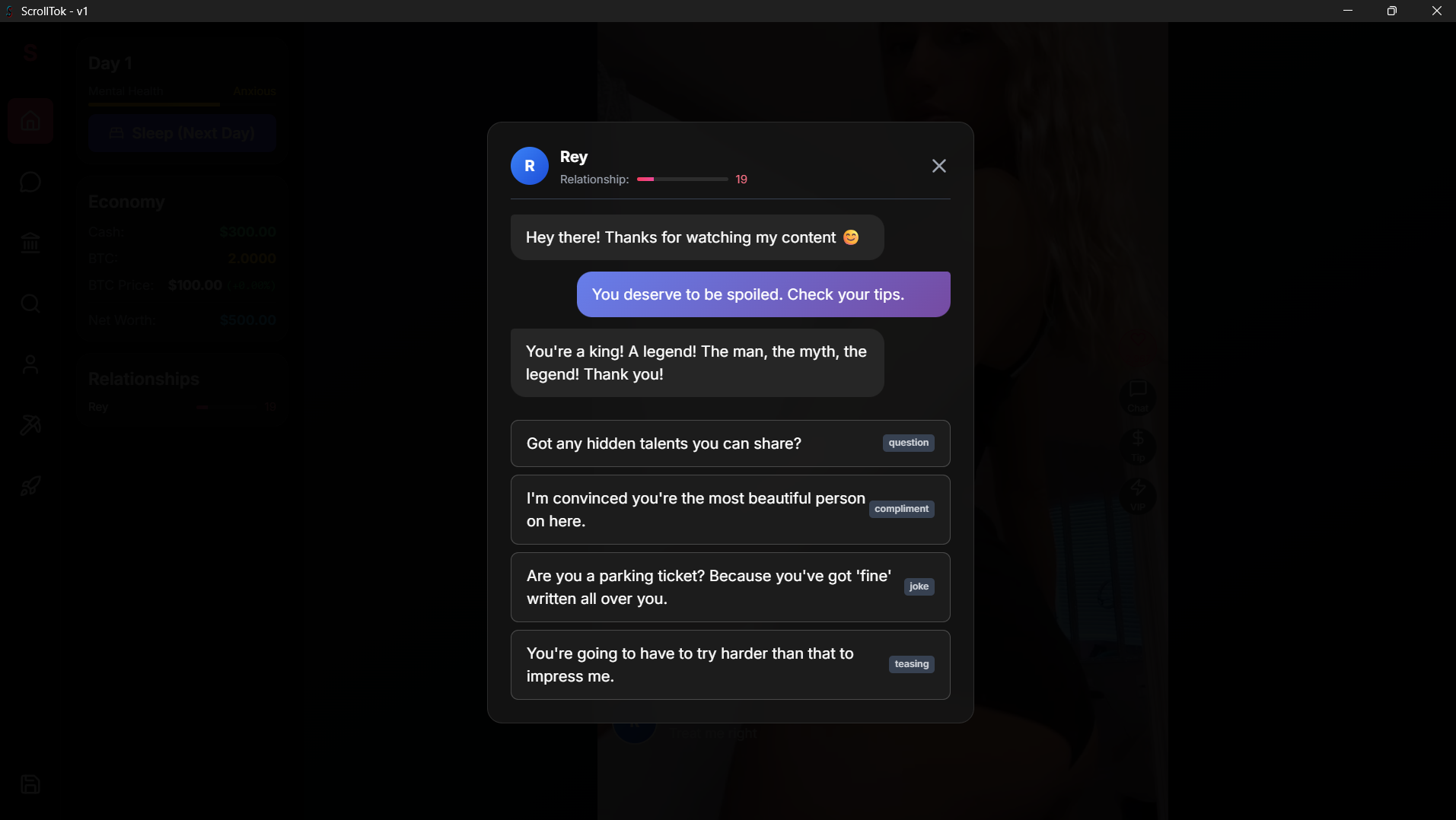
Task: Click the VIP lightning icon
Action: 1138,496
